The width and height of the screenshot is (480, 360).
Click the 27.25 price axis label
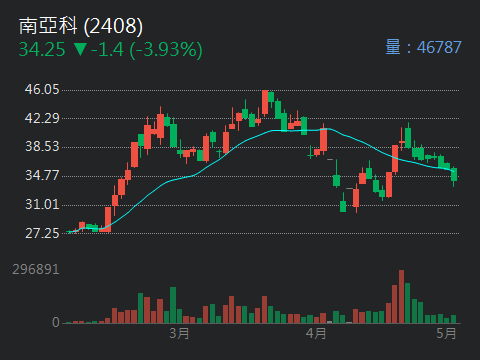[x=42, y=233]
